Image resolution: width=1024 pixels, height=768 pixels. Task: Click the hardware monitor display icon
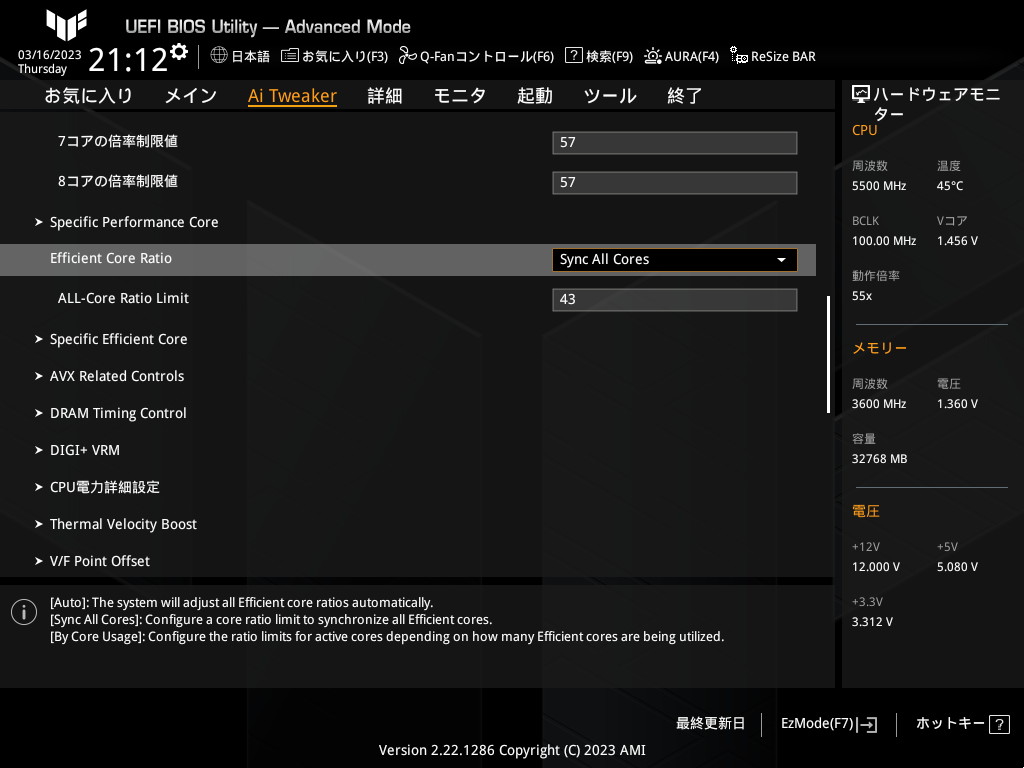point(861,95)
